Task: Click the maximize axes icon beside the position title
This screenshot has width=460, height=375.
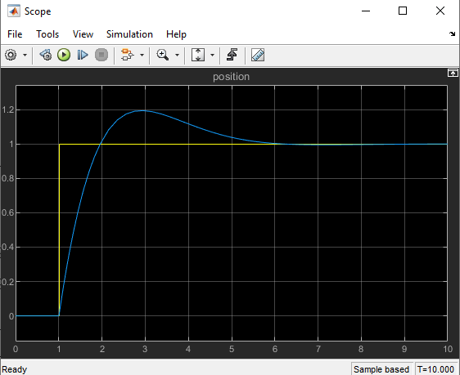Action: click(x=452, y=73)
